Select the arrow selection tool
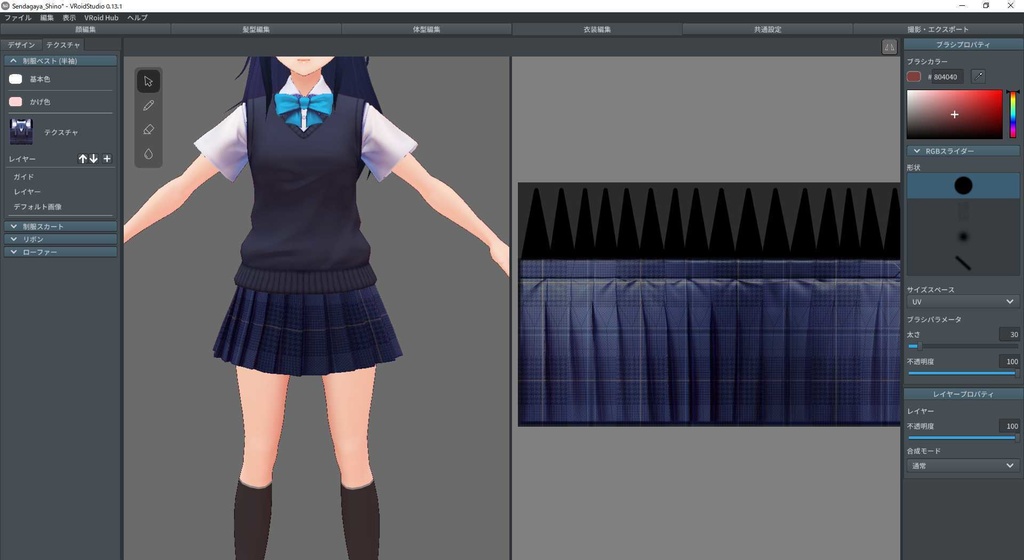 click(x=148, y=81)
